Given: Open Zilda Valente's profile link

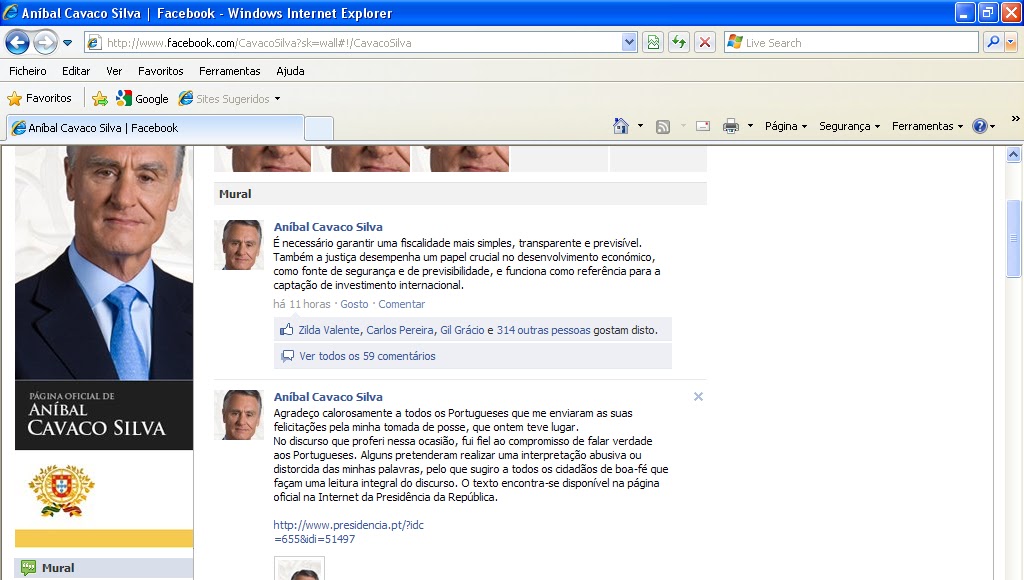Looking at the screenshot, I should coord(329,330).
